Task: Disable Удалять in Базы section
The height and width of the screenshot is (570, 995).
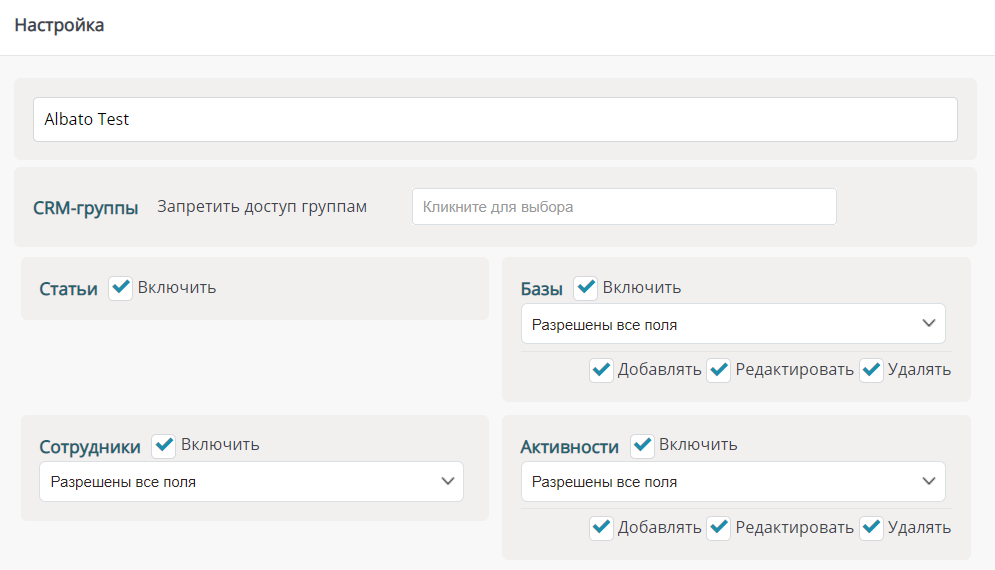Action: point(871,370)
